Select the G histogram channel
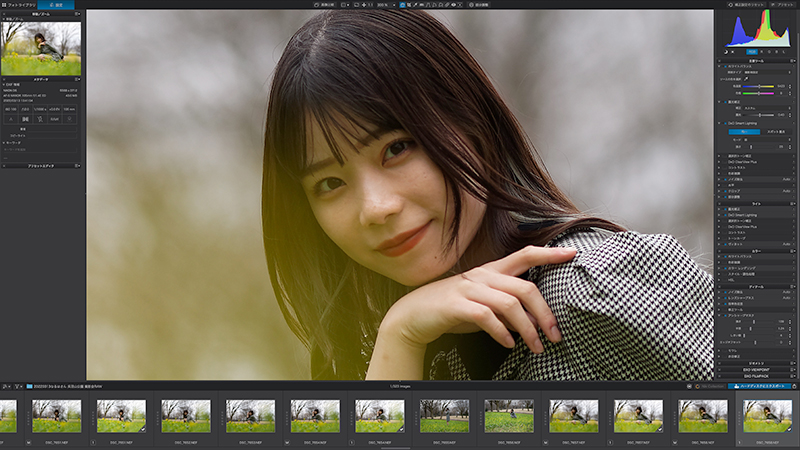 (x=769, y=52)
